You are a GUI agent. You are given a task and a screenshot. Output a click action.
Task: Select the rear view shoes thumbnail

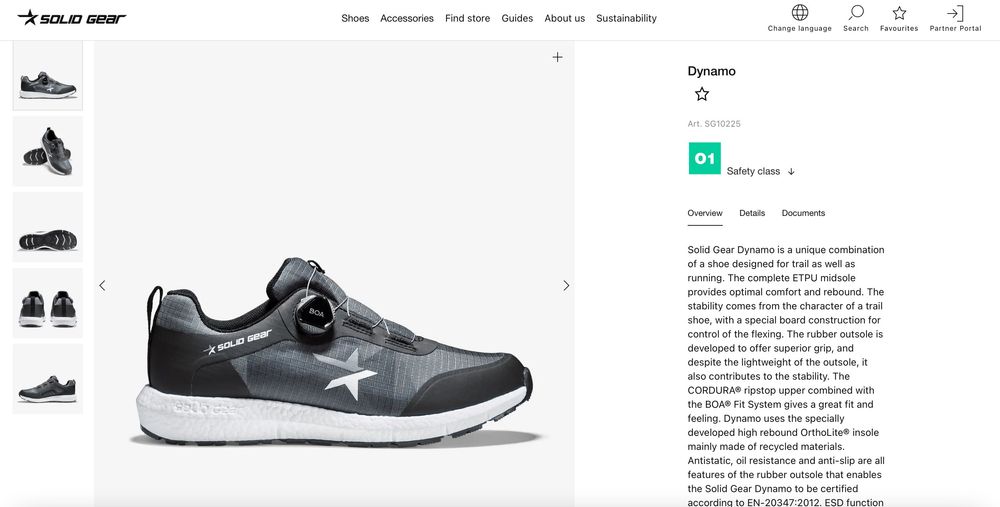(x=48, y=303)
